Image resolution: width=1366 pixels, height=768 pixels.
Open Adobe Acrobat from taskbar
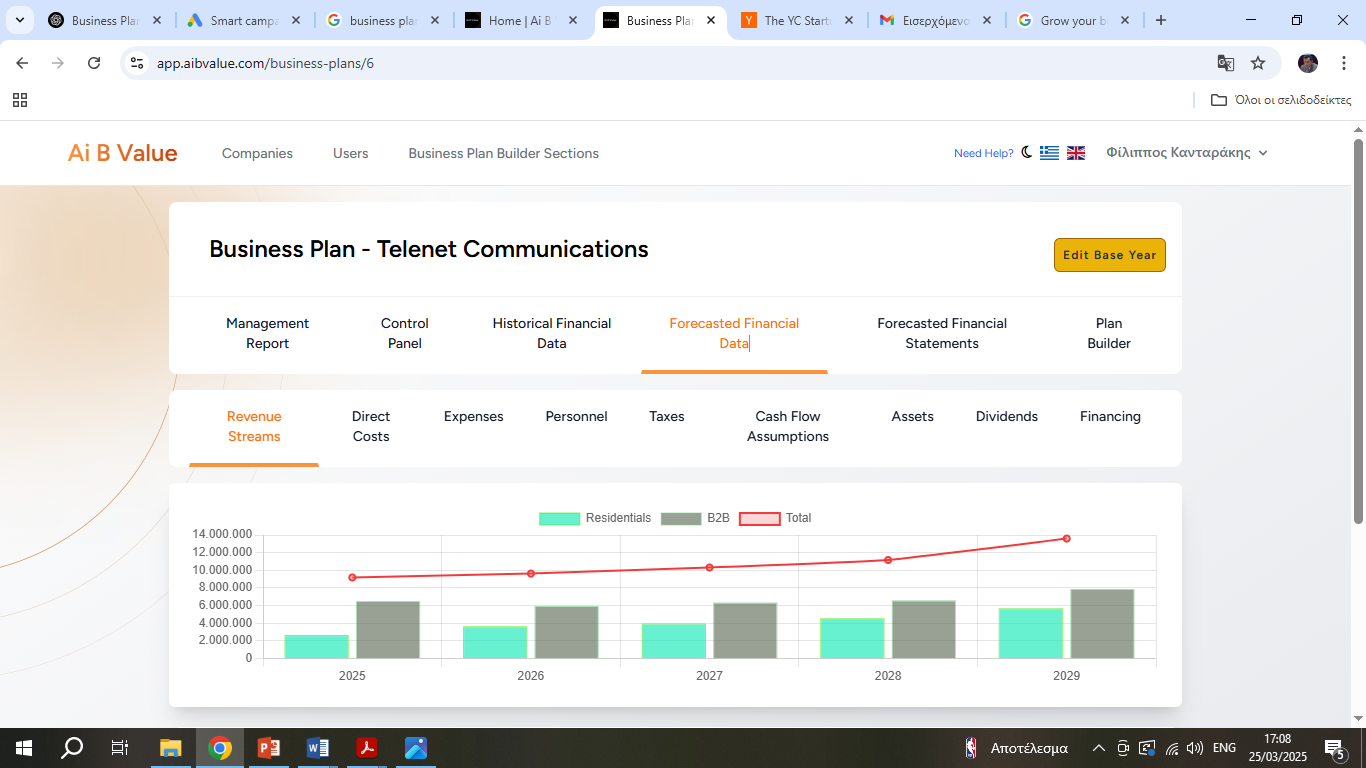[367, 747]
